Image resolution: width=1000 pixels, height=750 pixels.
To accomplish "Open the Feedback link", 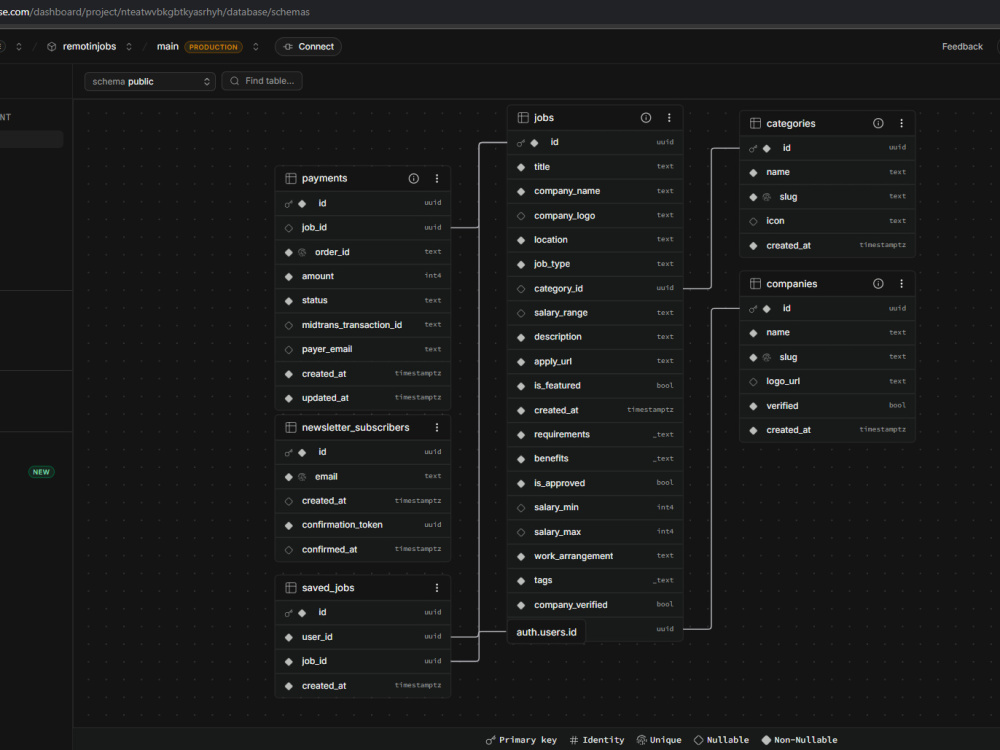I will coord(962,47).
